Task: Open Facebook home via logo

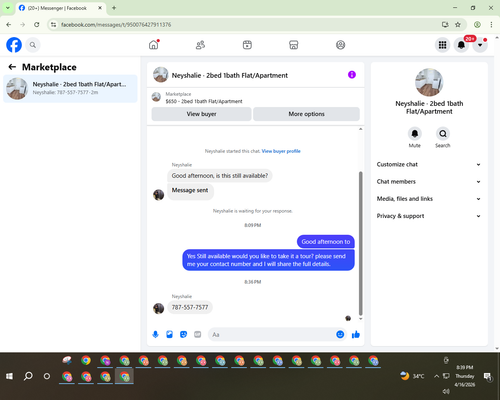Action: [14, 45]
